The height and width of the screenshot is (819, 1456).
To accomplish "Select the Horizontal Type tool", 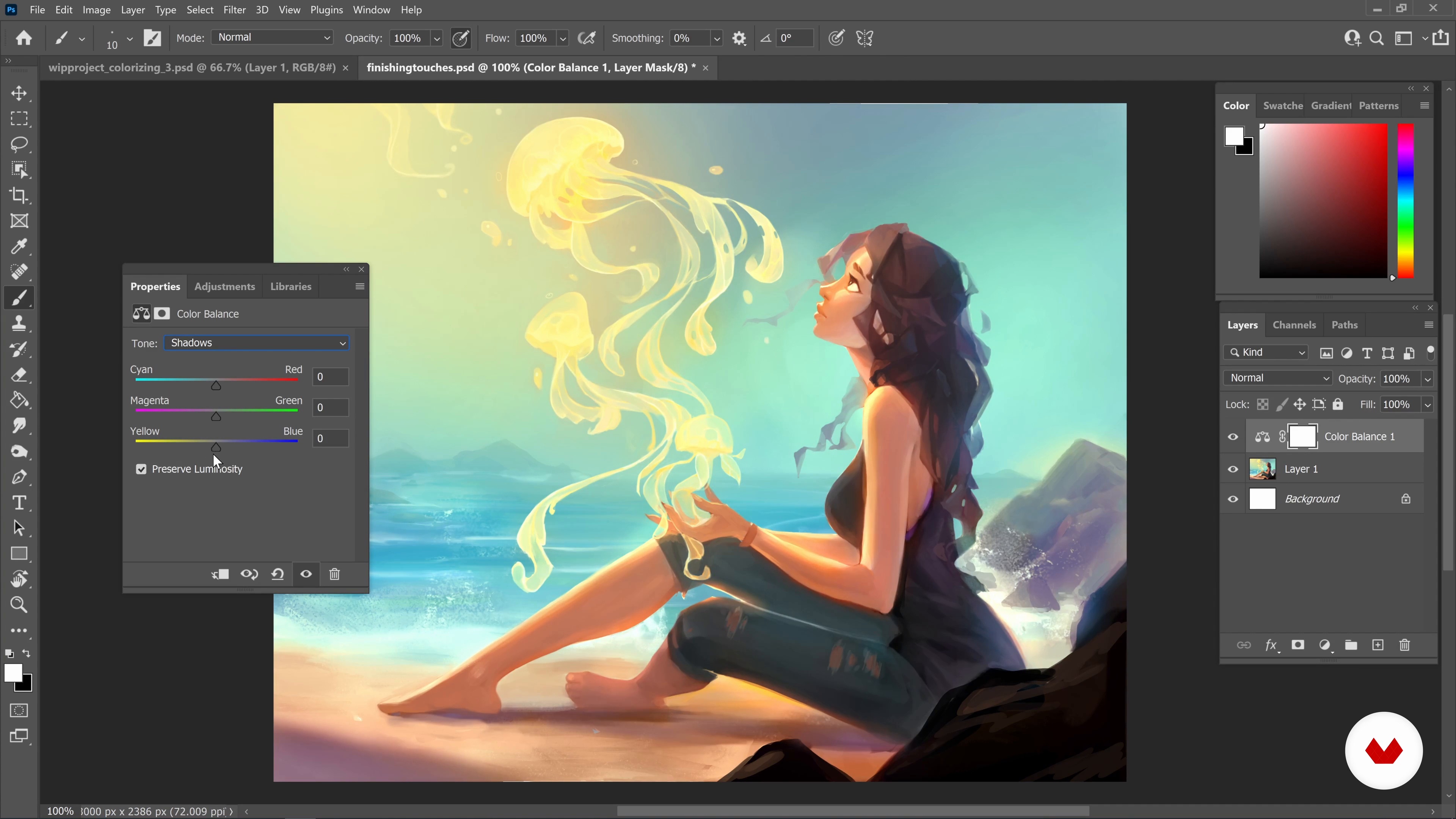I will pos(19,502).
